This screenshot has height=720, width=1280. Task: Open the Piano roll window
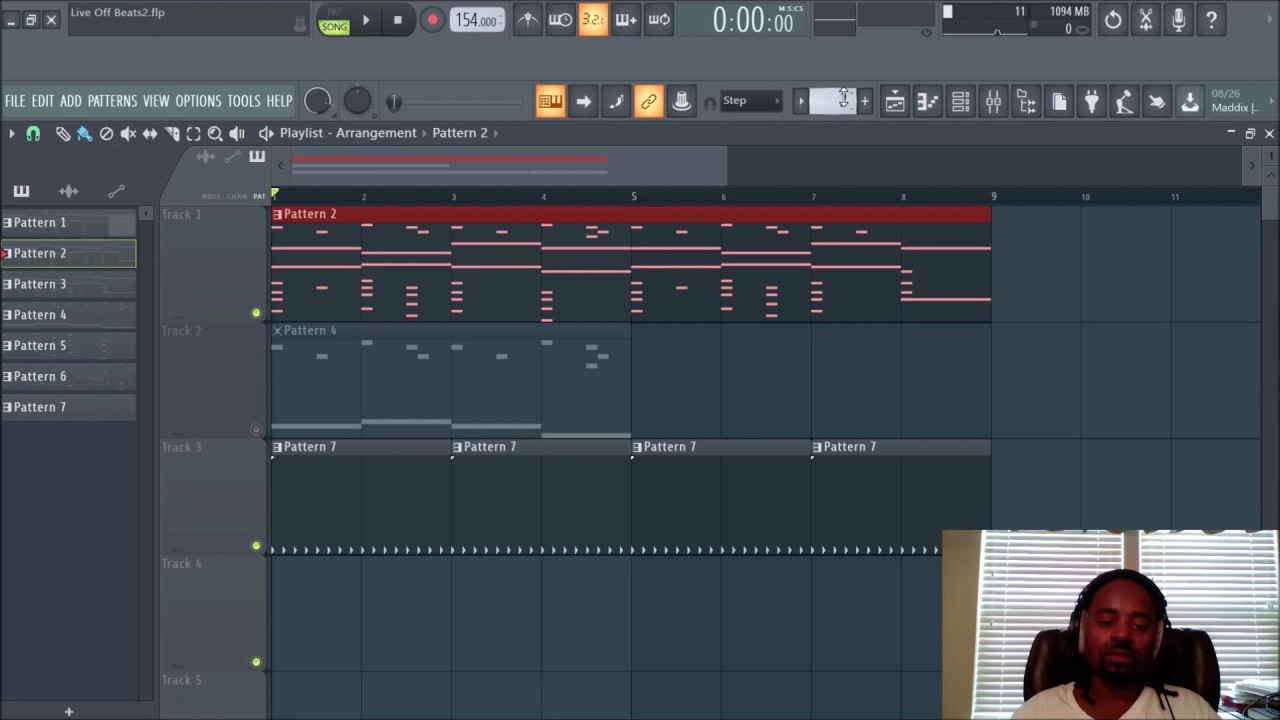pyautogui.click(x=925, y=101)
